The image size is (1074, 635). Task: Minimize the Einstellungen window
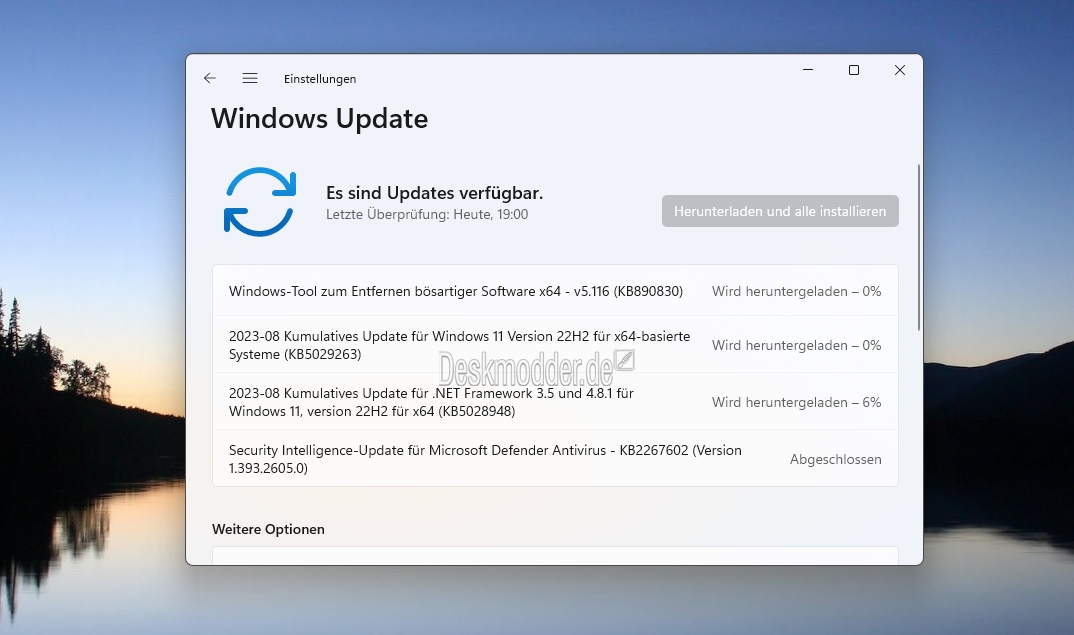[808, 70]
